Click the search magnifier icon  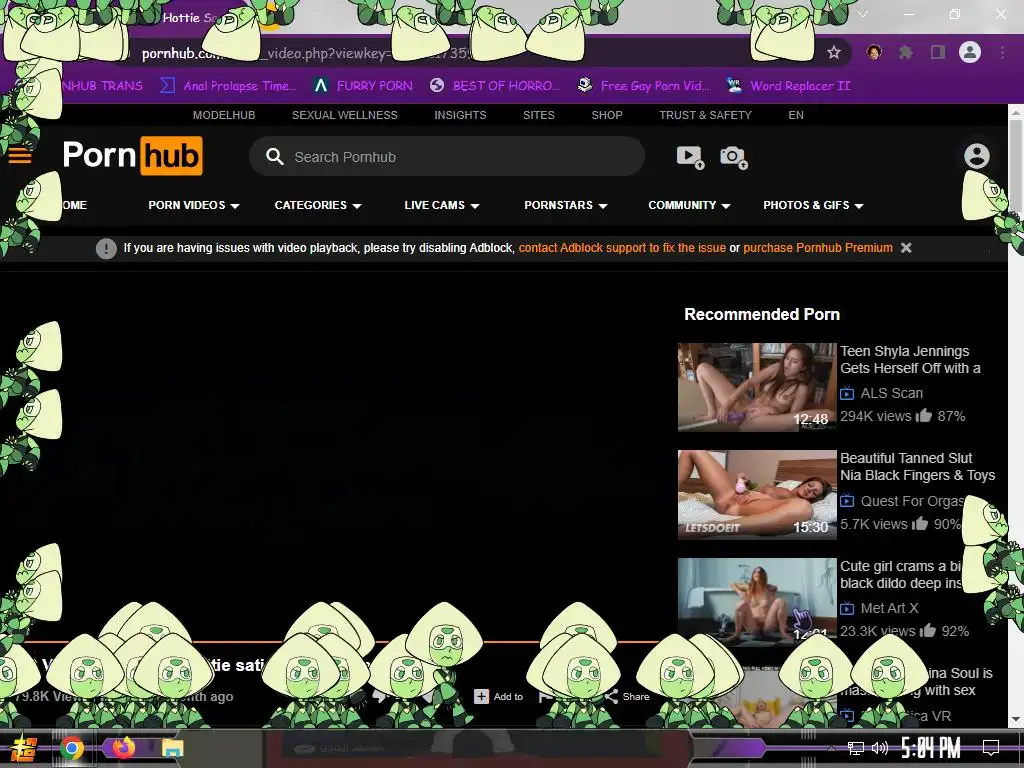[274, 157]
